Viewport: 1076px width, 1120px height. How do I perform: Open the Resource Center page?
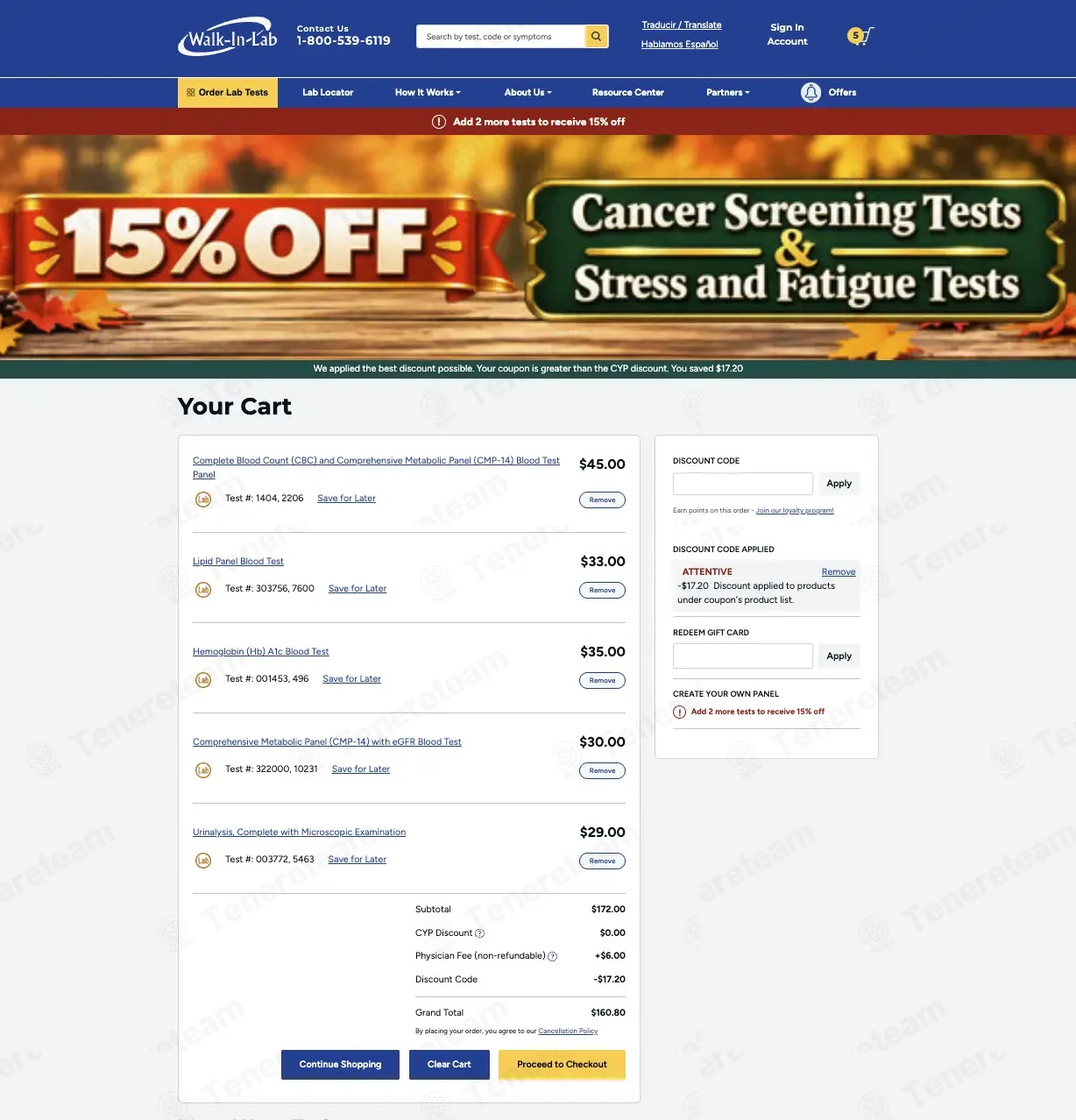coord(628,92)
